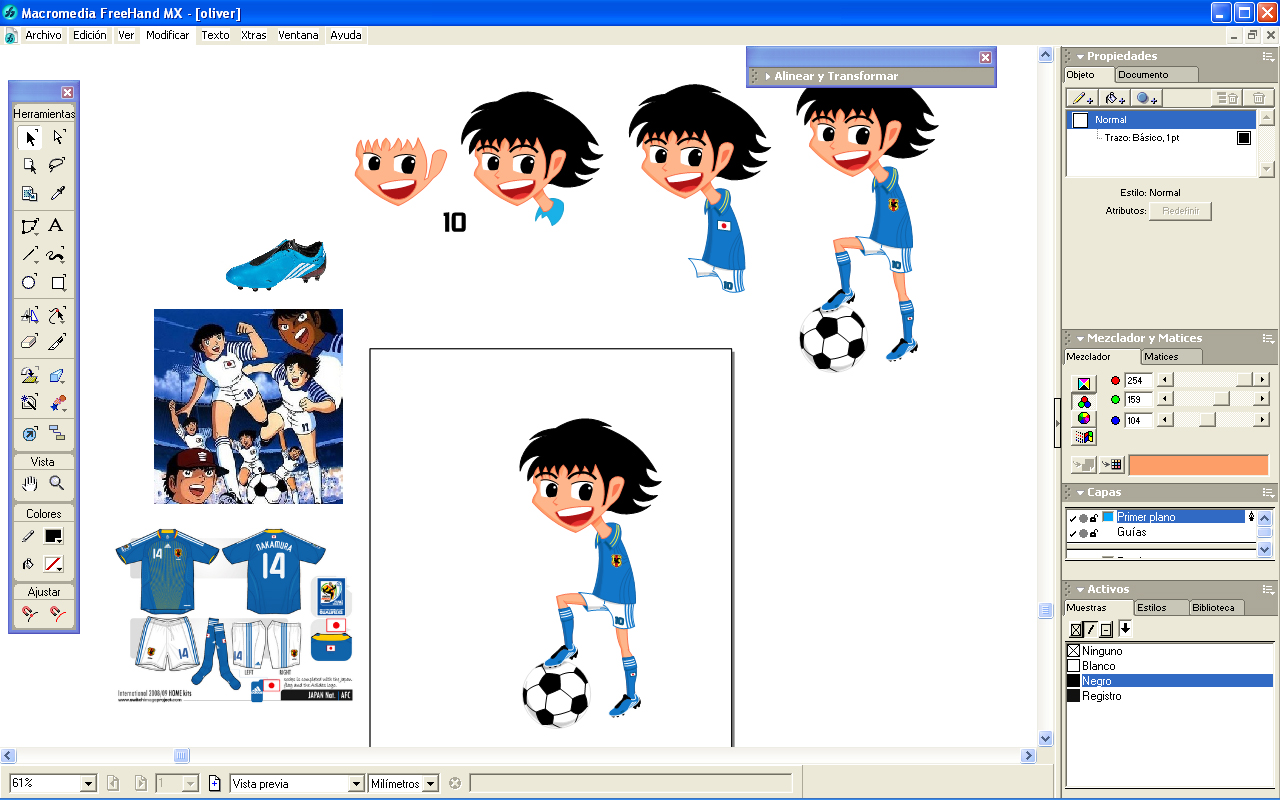Open the Archivo menu
Viewport: 1280px width, 800px height.
point(43,35)
